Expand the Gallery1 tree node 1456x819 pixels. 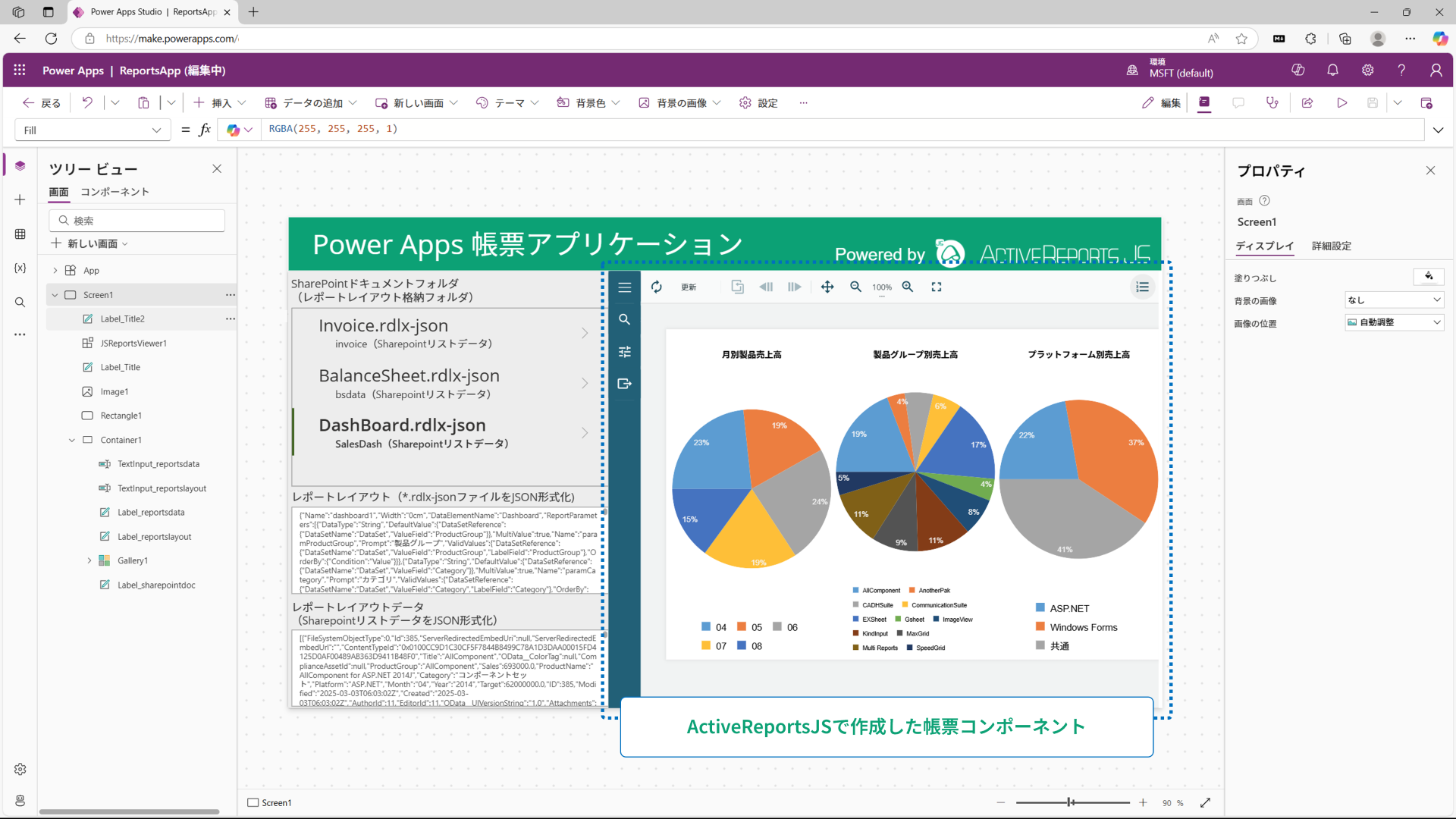pyautogui.click(x=89, y=560)
